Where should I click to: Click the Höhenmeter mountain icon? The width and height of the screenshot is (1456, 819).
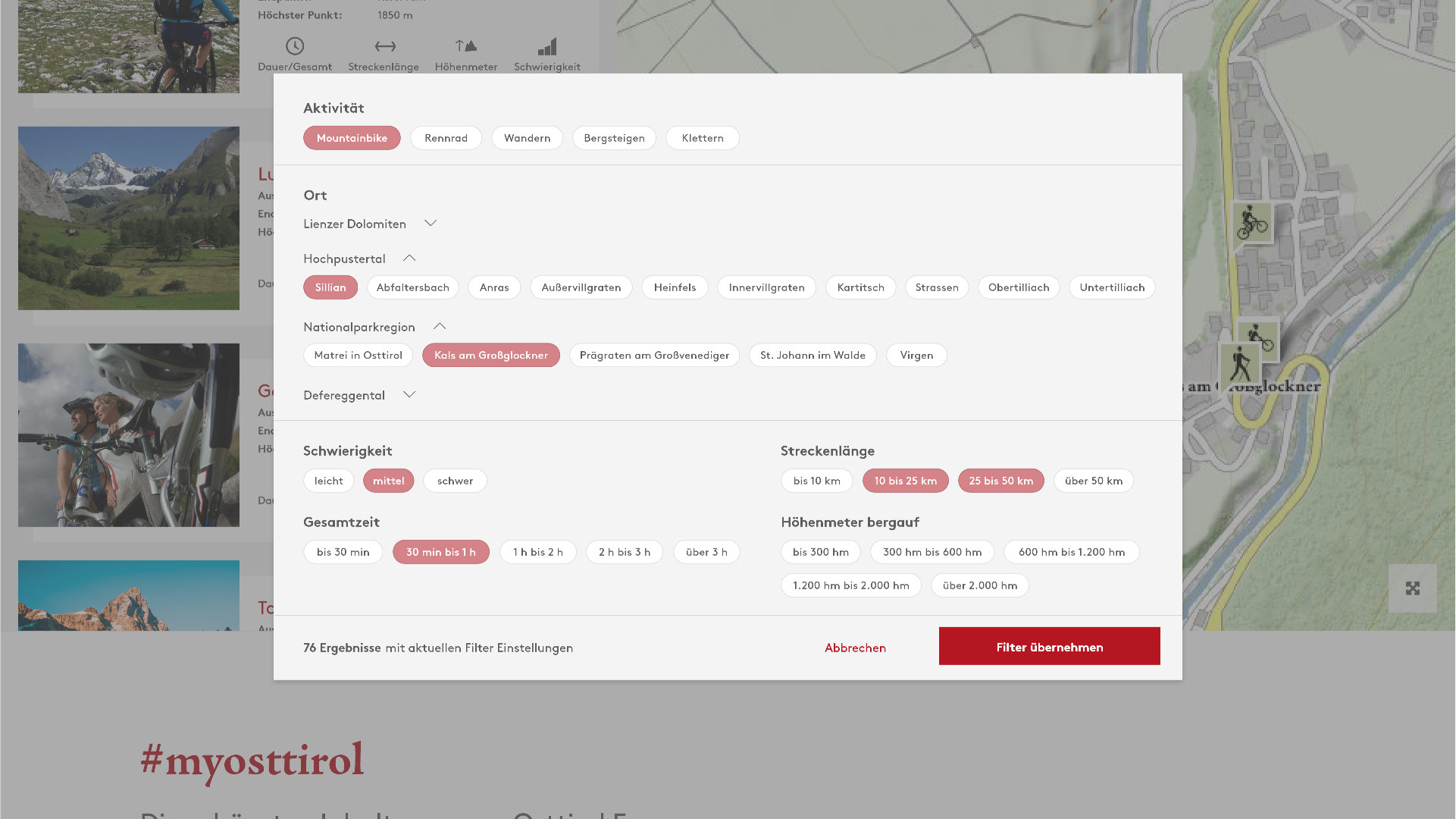[x=465, y=46]
